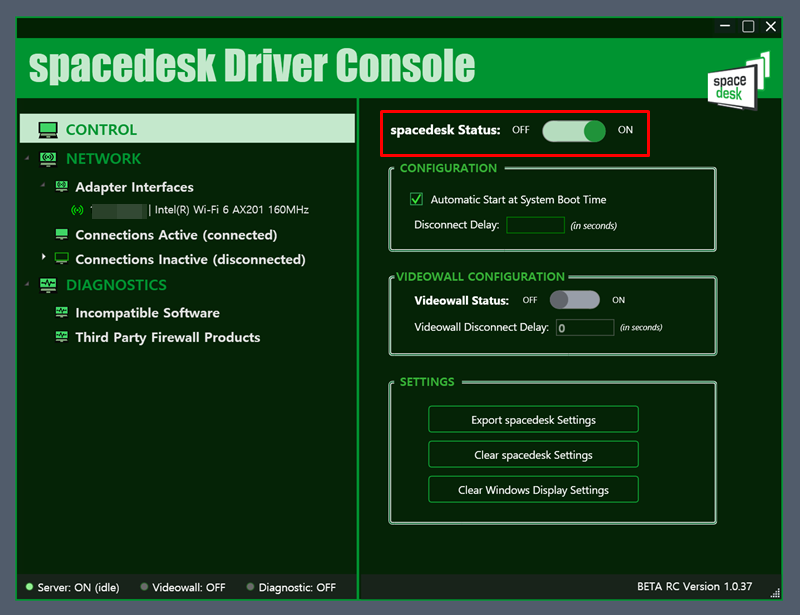Open Third Party Firewall Products item
The height and width of the screenshot is (615, 800).
(168, 337)
